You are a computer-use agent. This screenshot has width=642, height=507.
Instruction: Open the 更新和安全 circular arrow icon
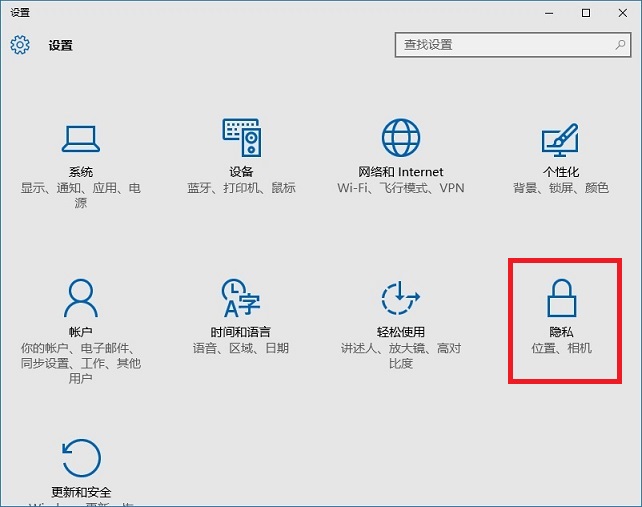tap(81, 458)
